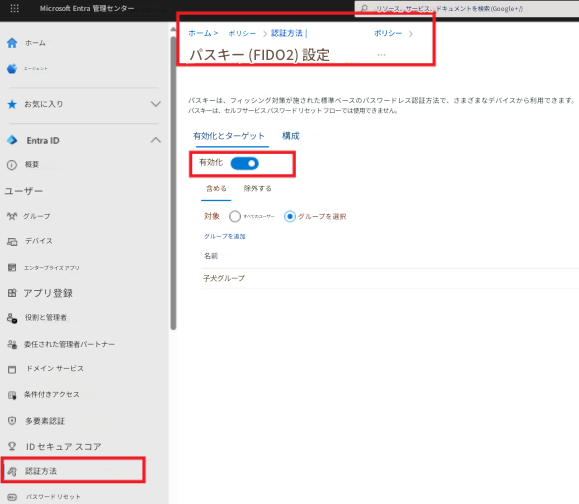579x504 pixels.
Task: Switch to 有効化とターゲット tab
Action: point(229,136)
